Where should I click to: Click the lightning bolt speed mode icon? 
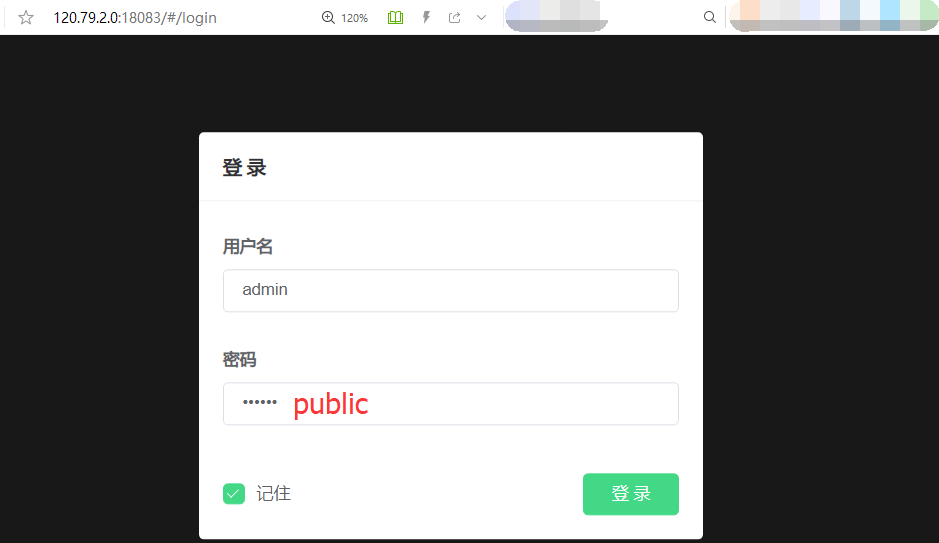point(426,17)
